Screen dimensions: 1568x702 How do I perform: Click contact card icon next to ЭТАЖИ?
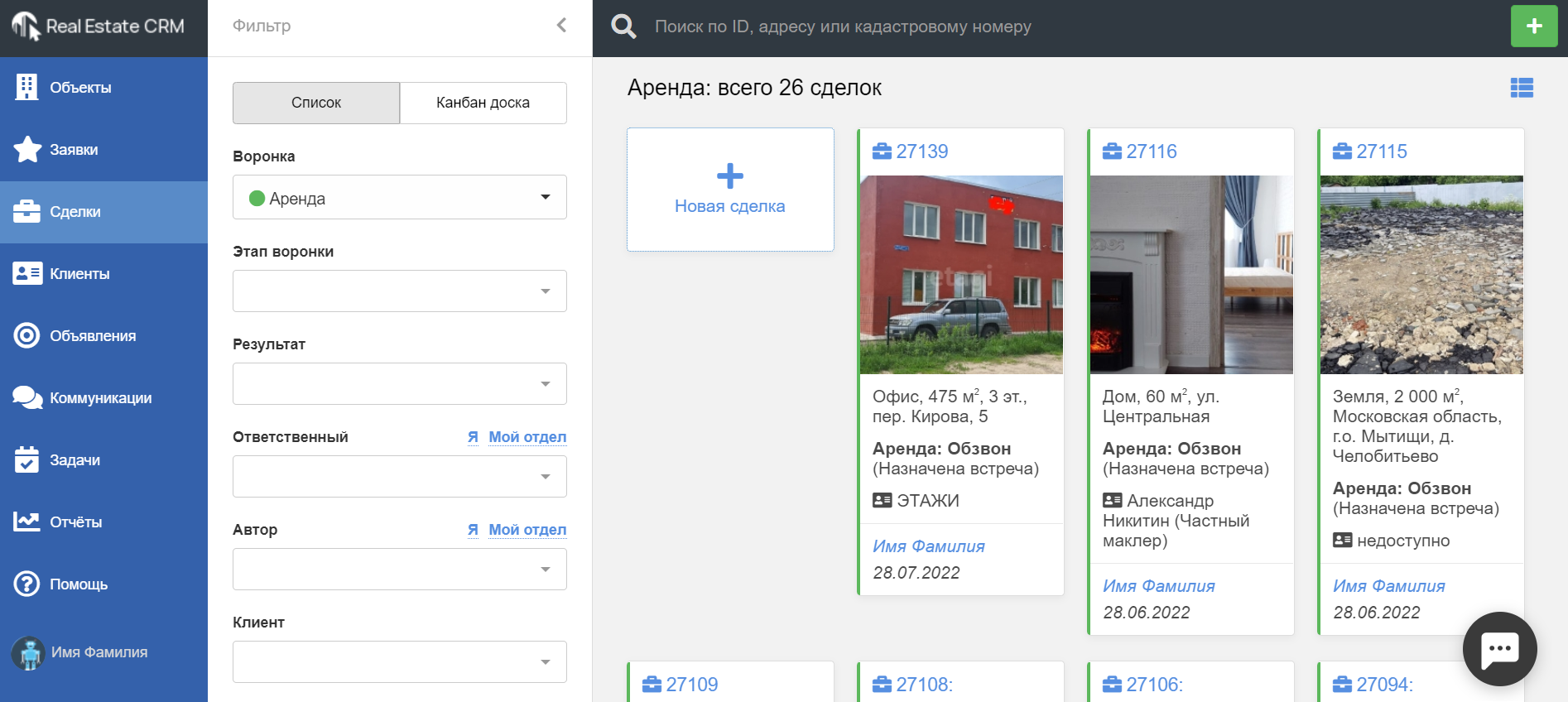pos(883,501)
